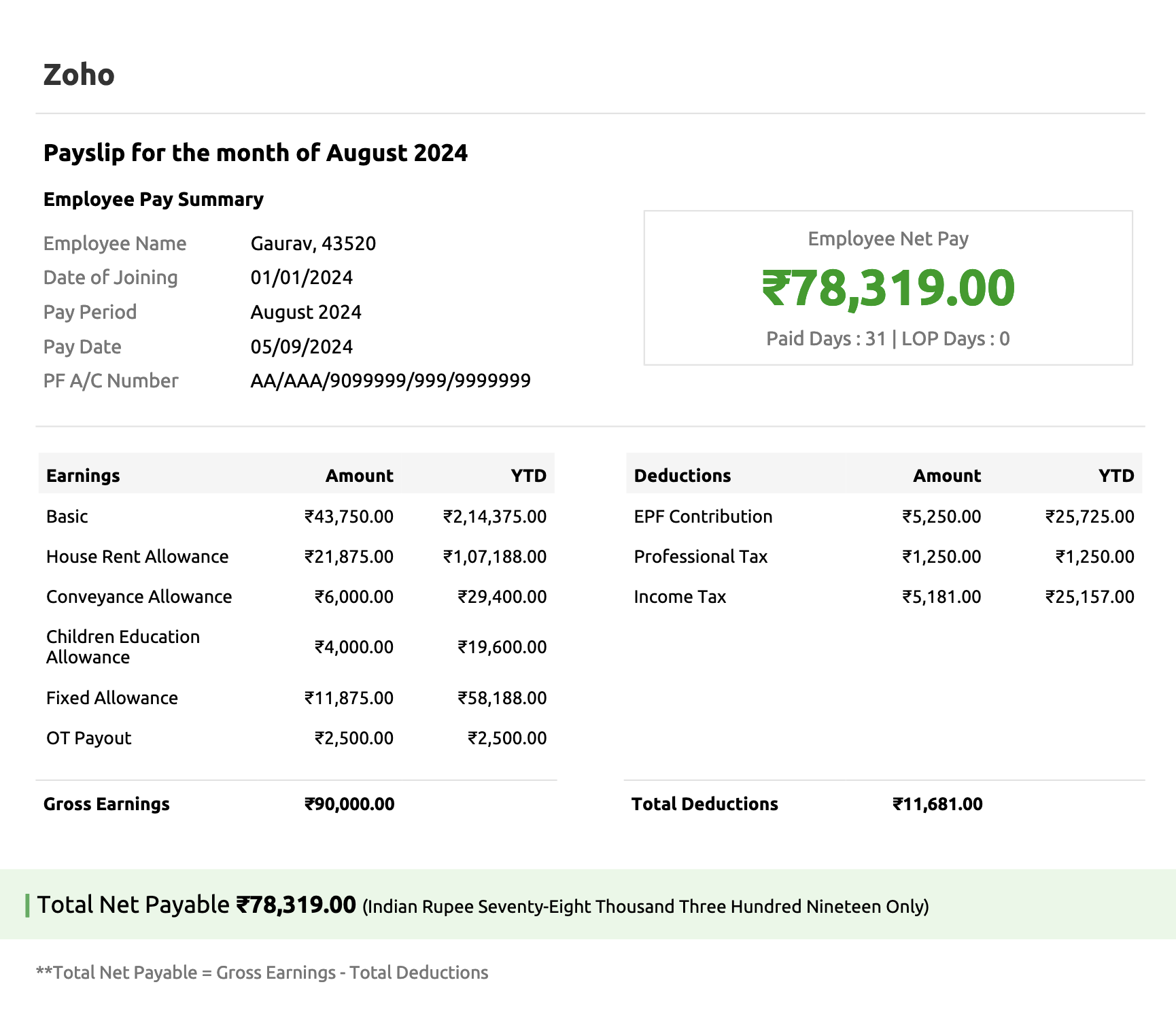Click the PF A/C Number field label
This screenshot has height=1010, width=1176.
[111, 381]
